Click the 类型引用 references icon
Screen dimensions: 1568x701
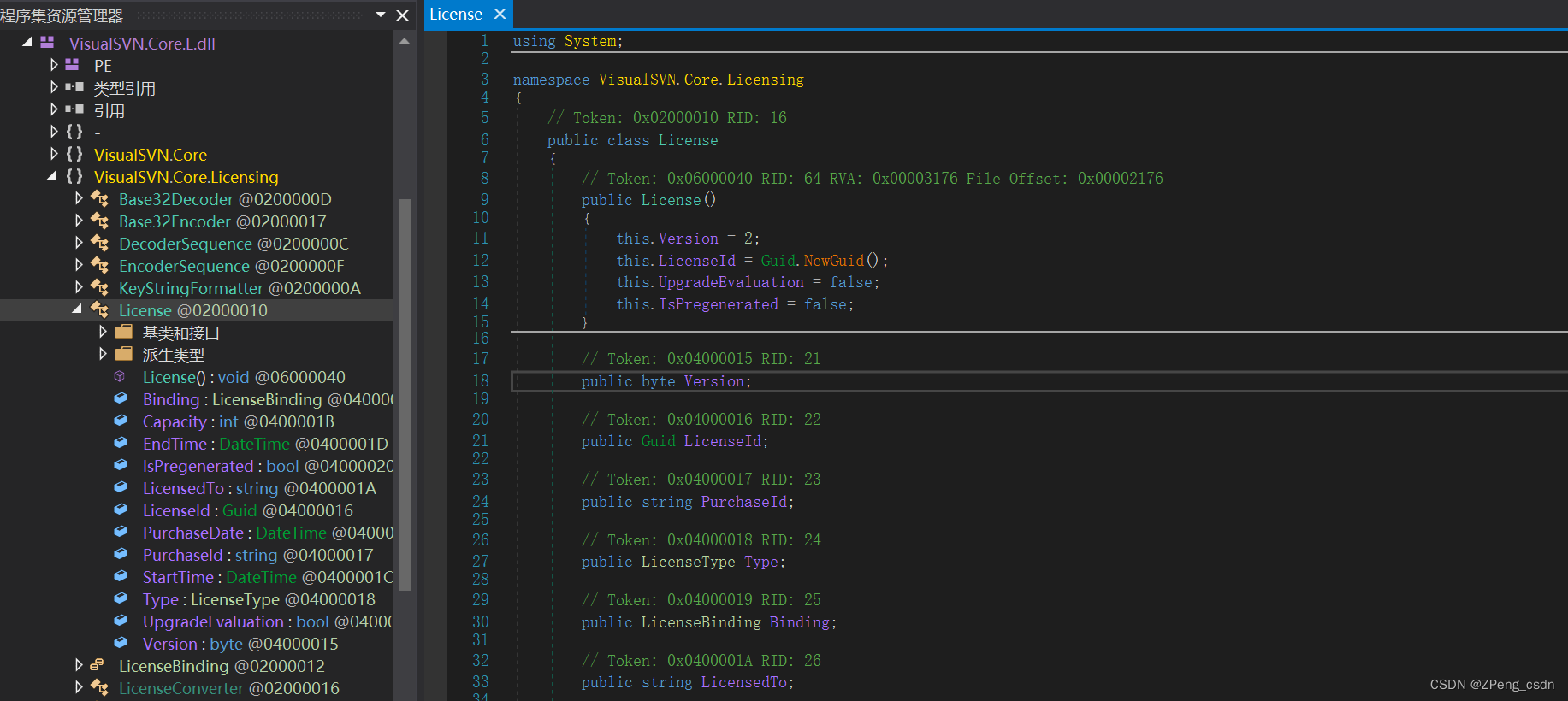coord(74,87)
